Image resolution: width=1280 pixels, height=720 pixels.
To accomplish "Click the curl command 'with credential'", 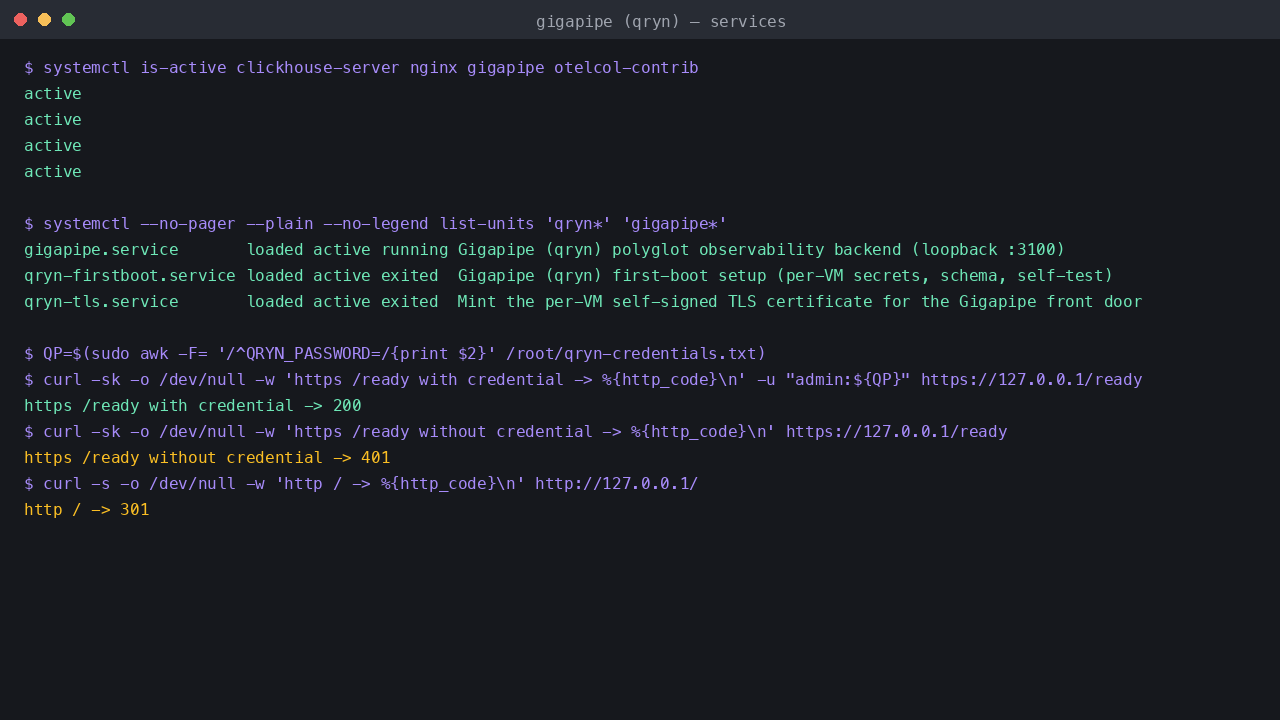I will pyautogui.click(x=583, y=380).
